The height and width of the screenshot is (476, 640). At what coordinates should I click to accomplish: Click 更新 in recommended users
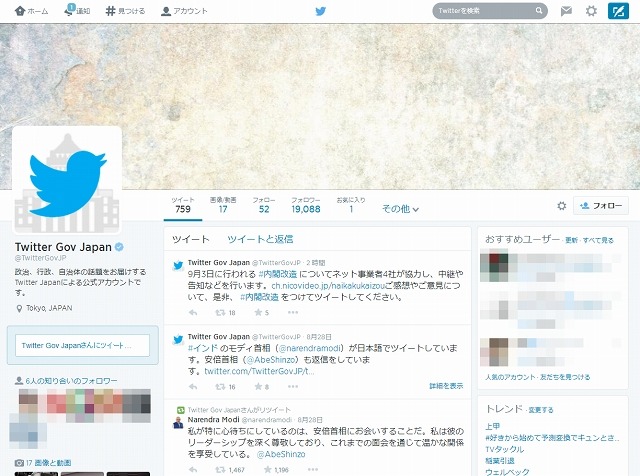pyautogui.click(x=571, y=240)
